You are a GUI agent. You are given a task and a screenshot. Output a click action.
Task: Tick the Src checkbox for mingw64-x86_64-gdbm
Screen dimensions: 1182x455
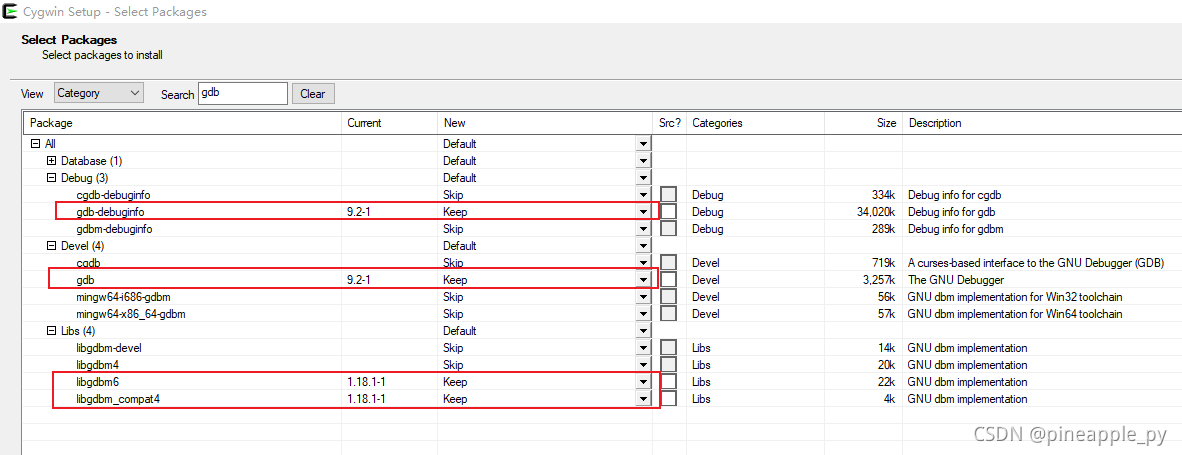(x=669, y=313)
